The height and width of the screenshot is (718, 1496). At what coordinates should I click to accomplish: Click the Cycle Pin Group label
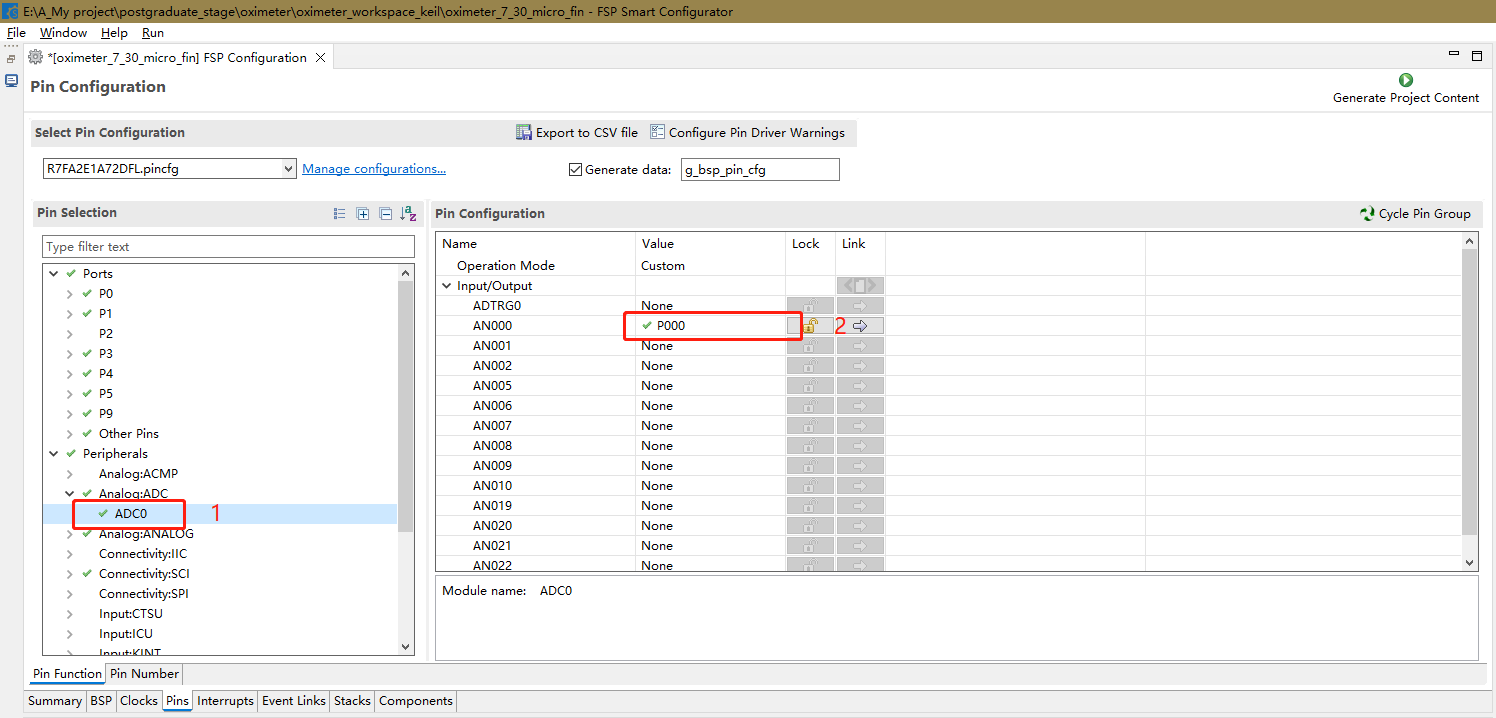(x=1425, y=213)
